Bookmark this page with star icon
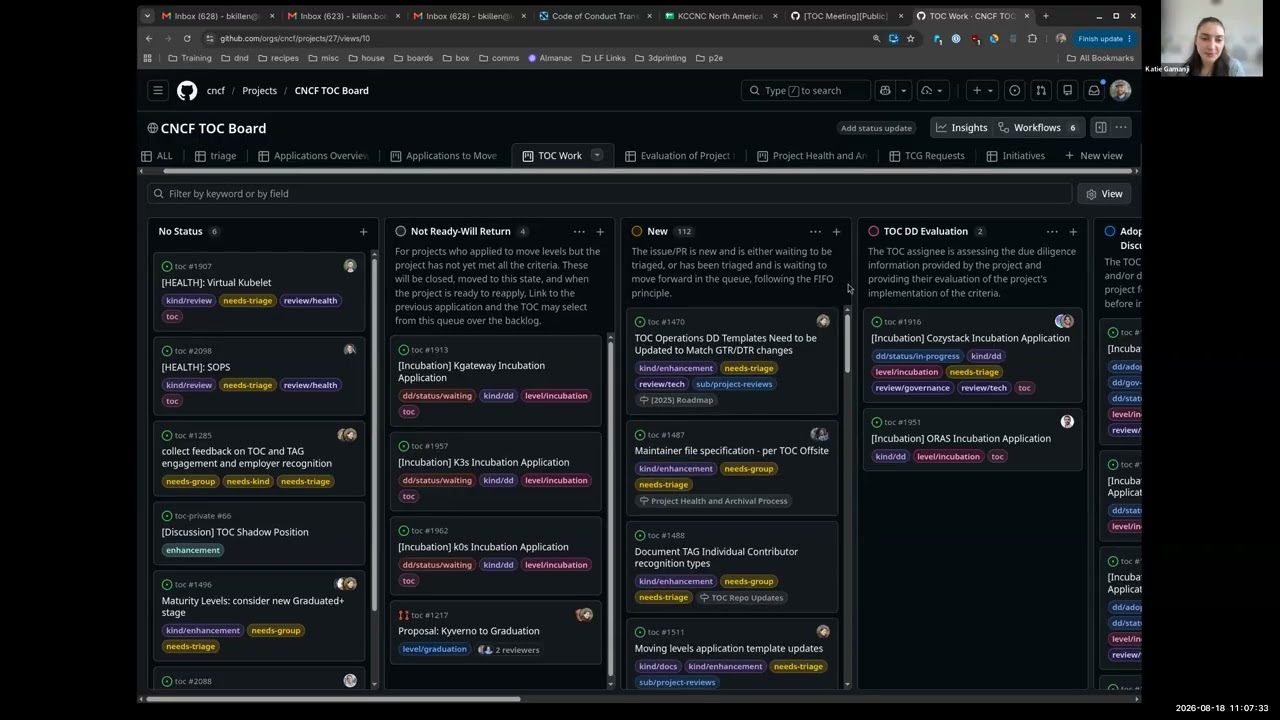Image resolution: width=1280 pixels, height=720 pixels. [x=910, y=39]
